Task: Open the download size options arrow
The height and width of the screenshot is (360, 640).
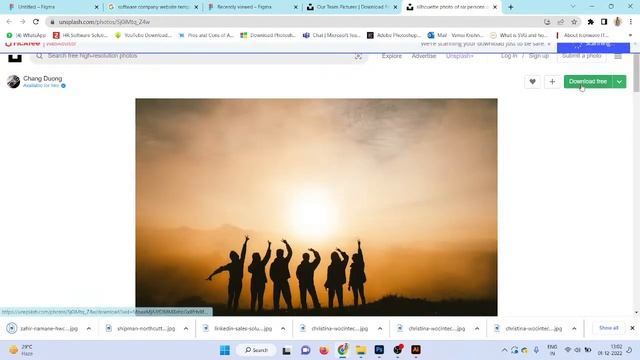Action: click(x=619, y=82)
